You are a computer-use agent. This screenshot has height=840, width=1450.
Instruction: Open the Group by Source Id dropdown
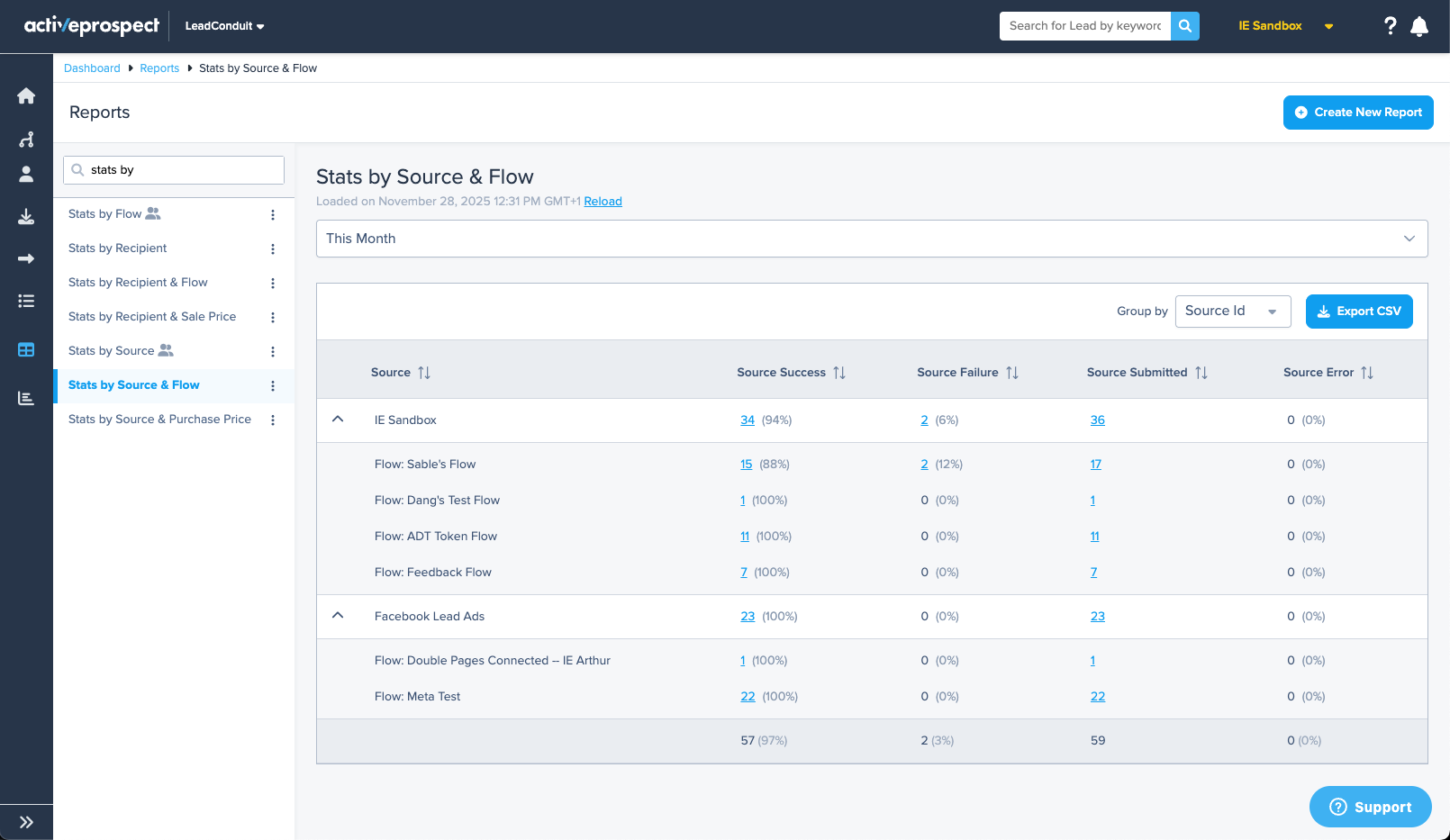pos(1233,312)
